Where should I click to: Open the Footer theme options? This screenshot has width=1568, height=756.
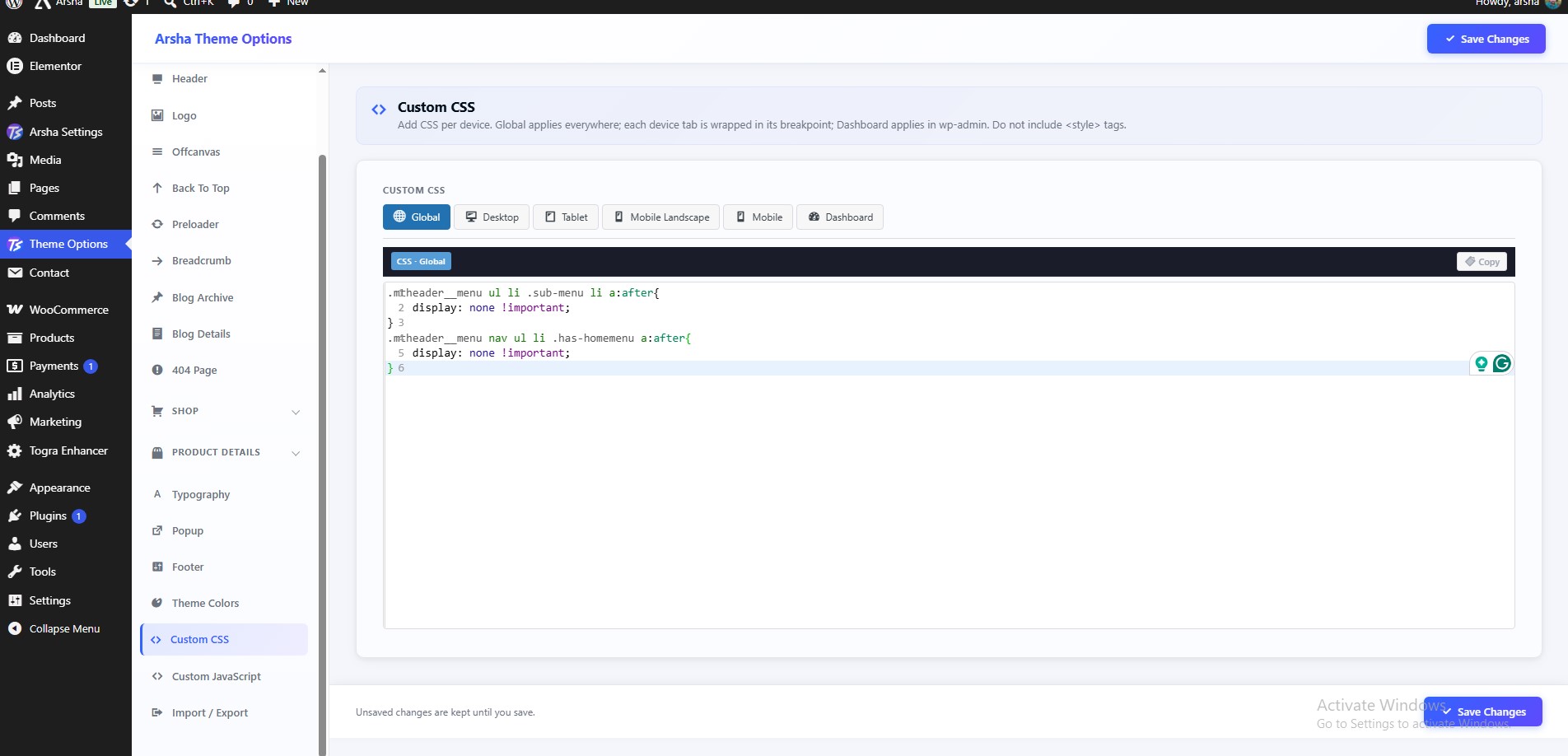pos(188,567)
